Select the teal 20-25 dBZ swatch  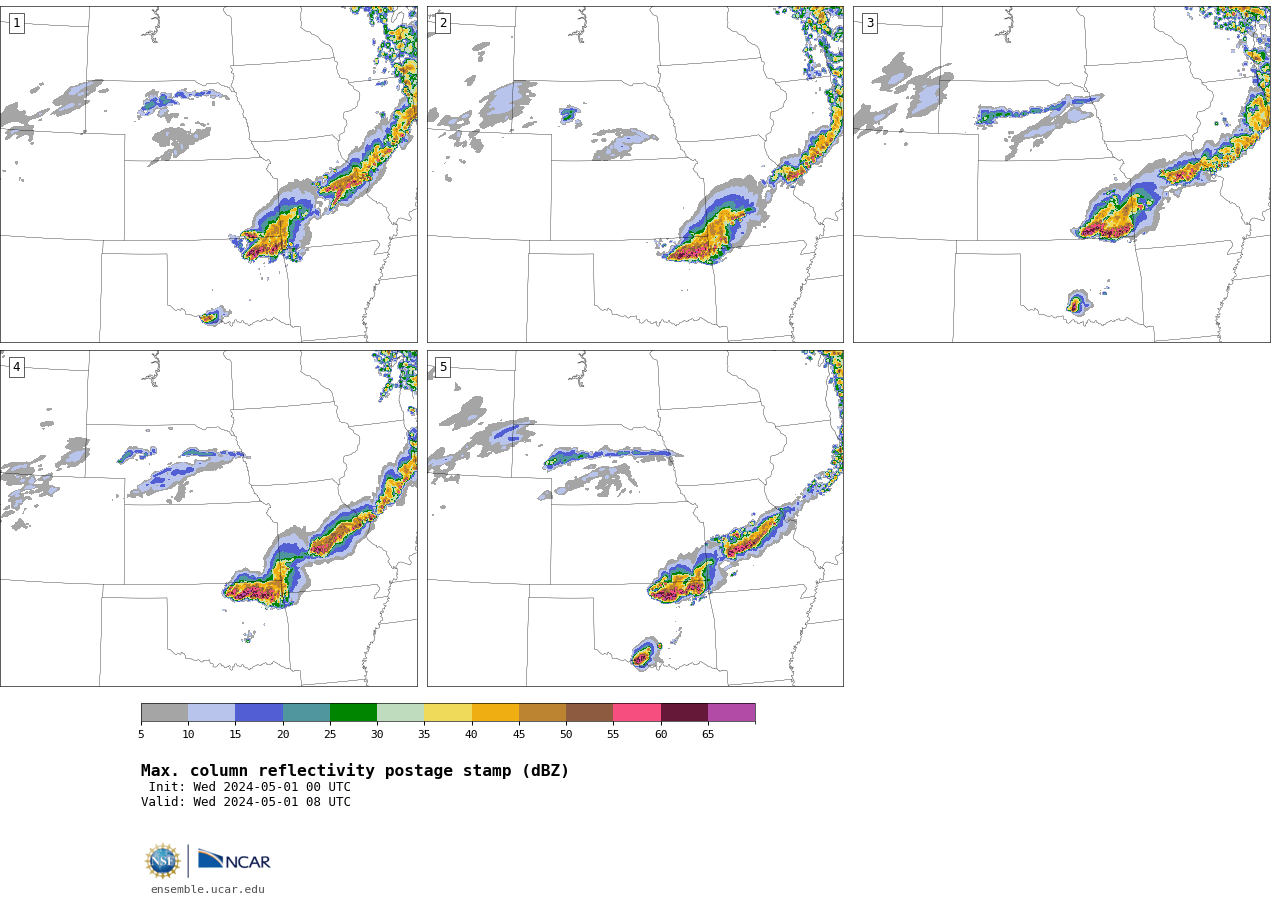click(306, 713)
